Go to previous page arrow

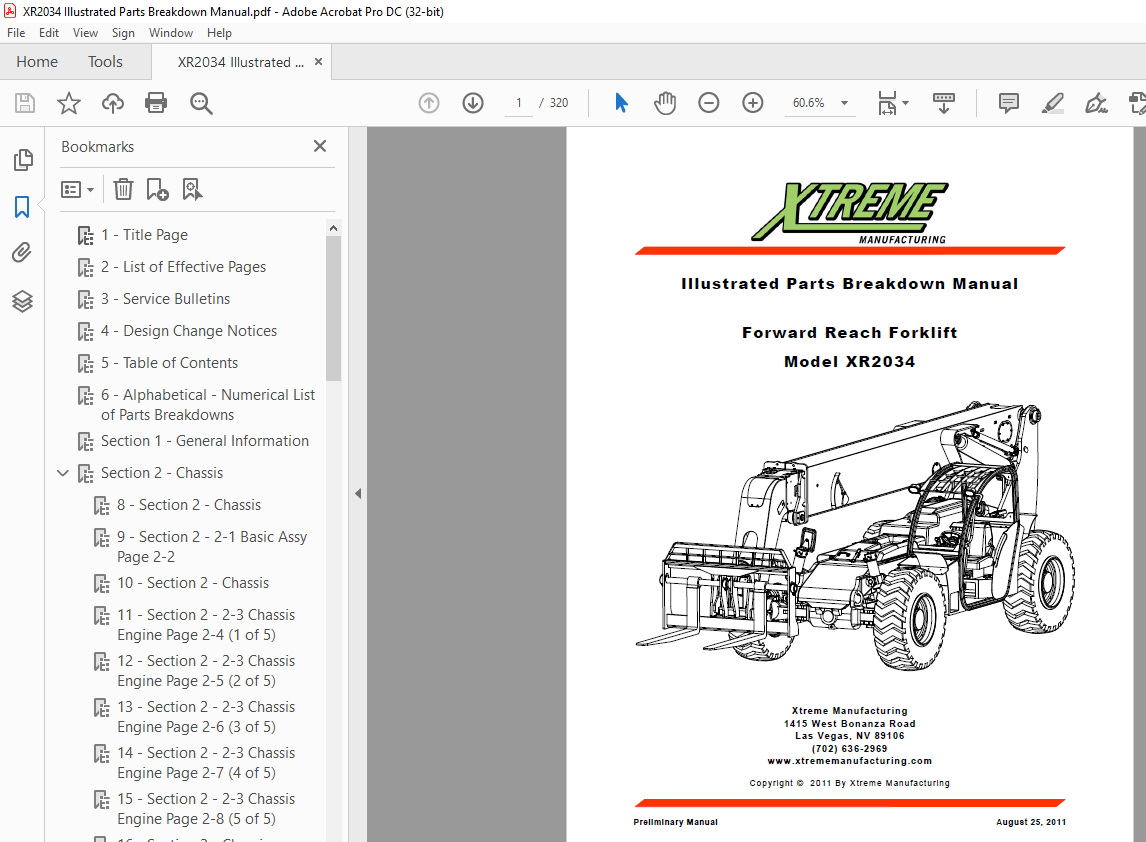429,103
